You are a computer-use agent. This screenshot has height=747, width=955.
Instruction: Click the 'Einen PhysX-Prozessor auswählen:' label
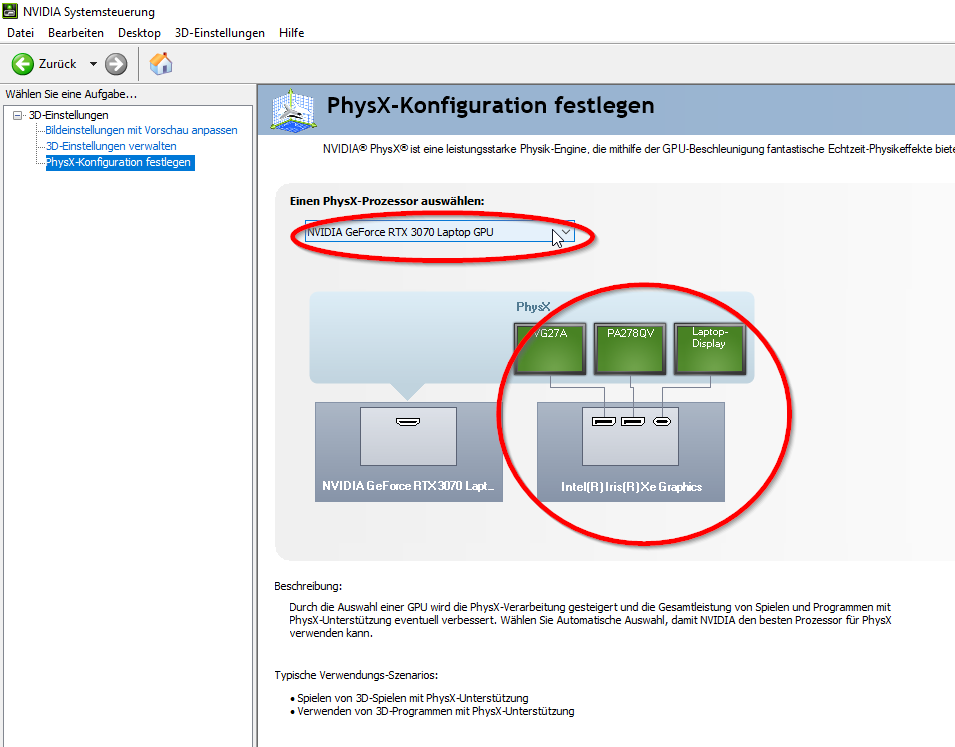pyautogui.click(x=387, y=201)
